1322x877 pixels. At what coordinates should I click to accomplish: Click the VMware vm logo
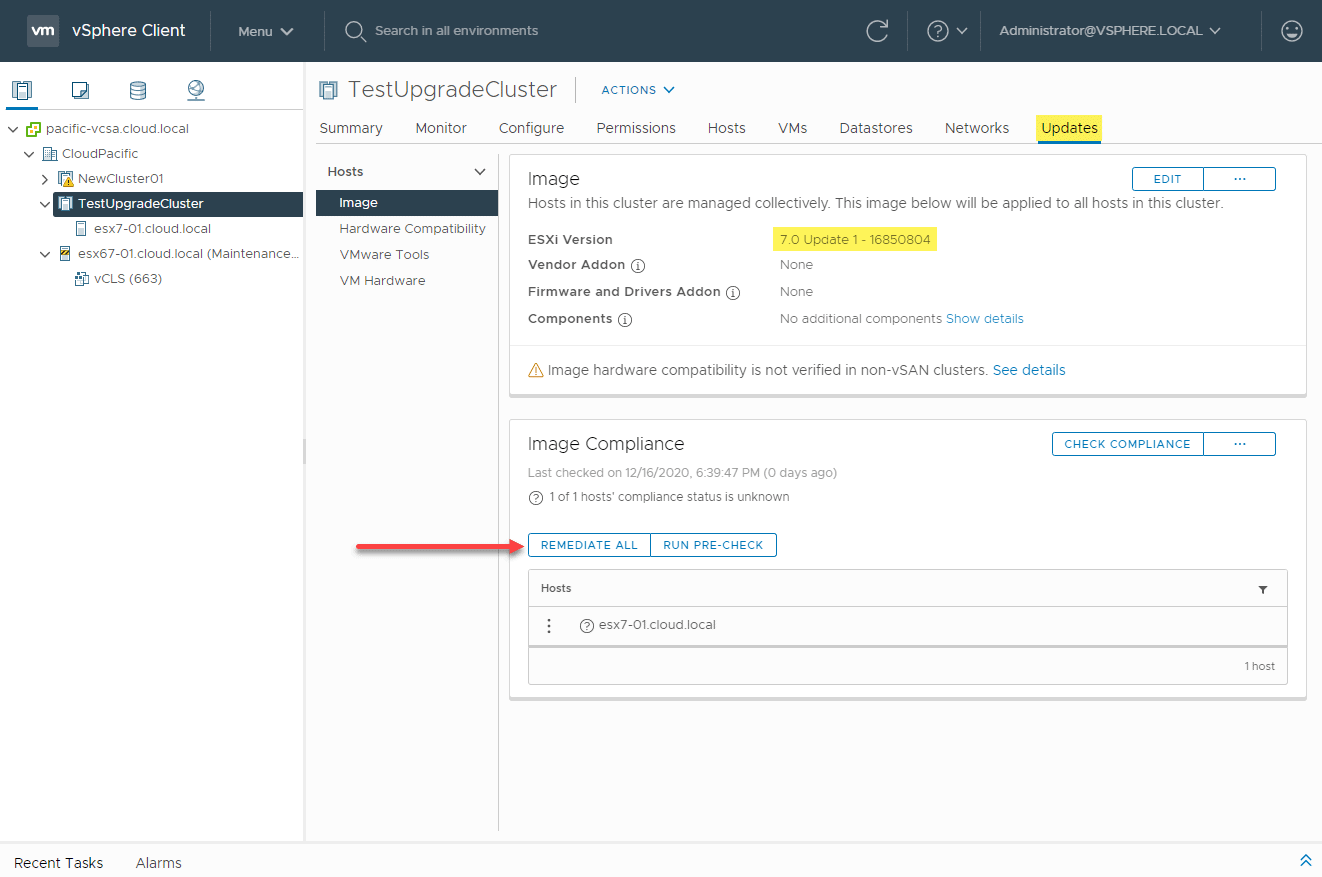pyautogui.click(x=43, y=30)
